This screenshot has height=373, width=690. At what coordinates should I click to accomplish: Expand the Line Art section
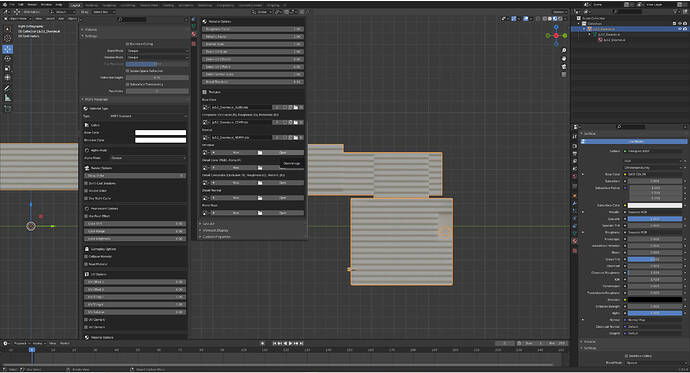point(207,224)
